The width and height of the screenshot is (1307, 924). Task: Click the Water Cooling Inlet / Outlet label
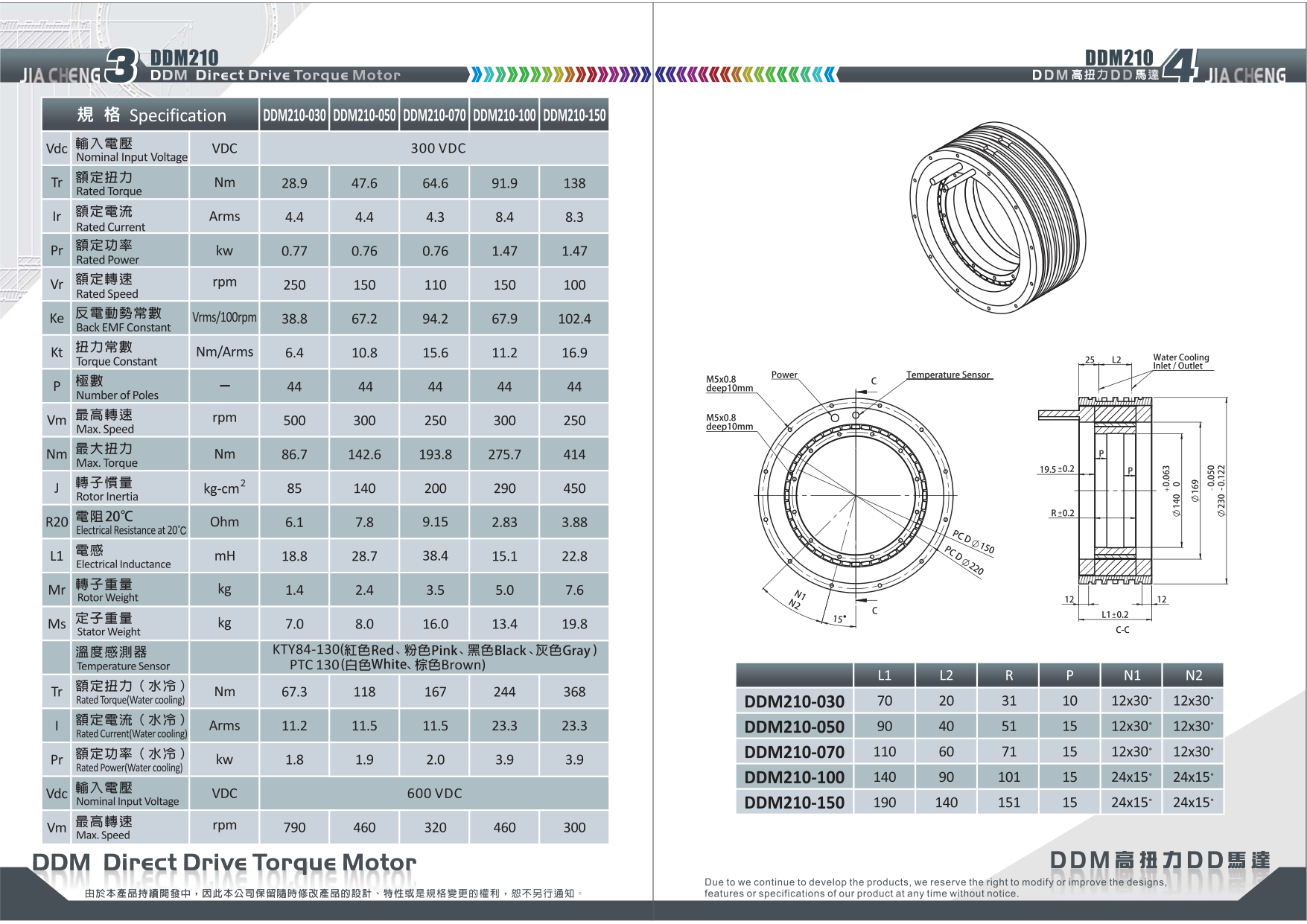coord(1180,362)
